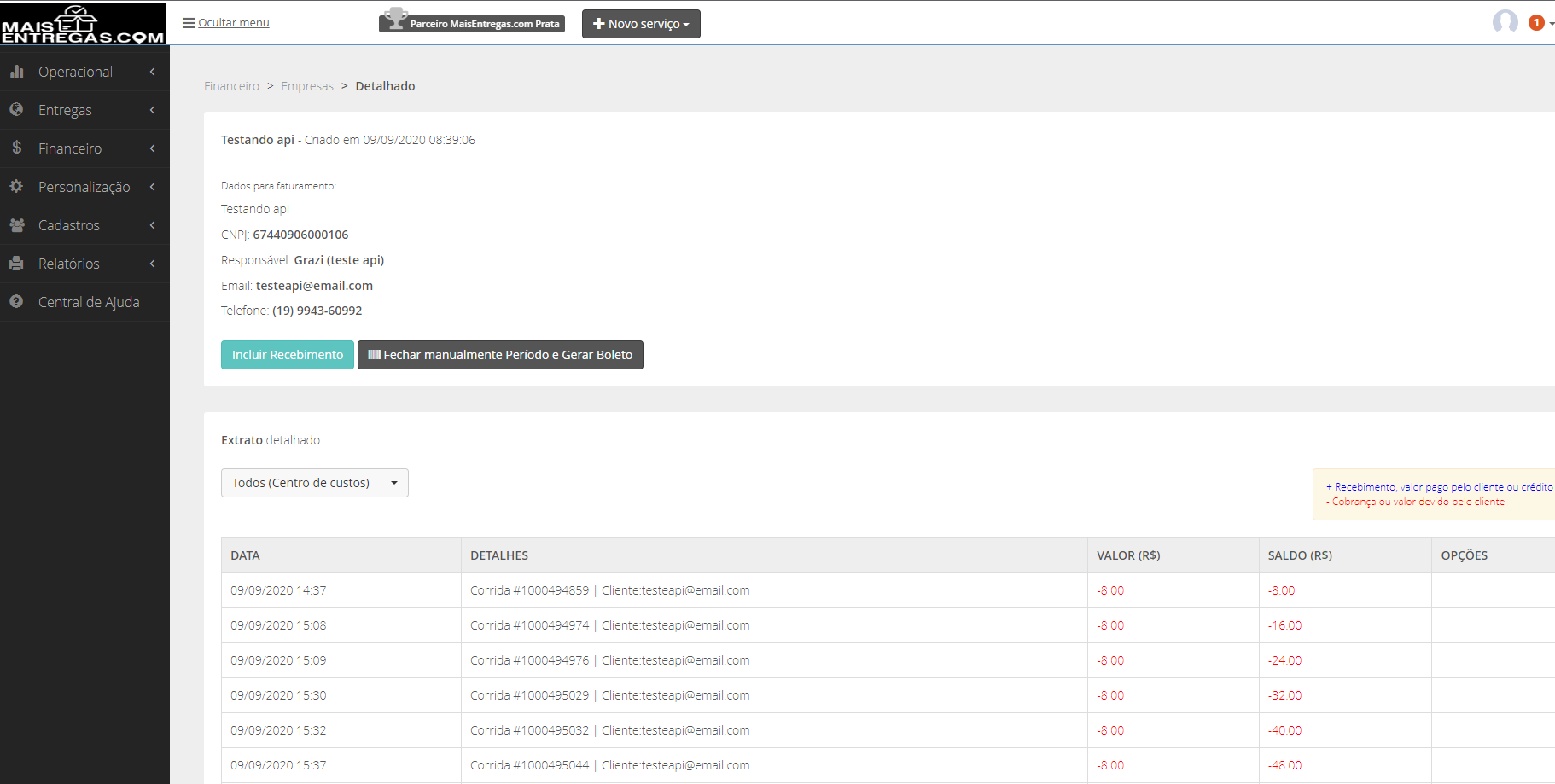Open the orange notification badge
Viewport: 1555px width, 784px height.
click(x=1536, y=23)
